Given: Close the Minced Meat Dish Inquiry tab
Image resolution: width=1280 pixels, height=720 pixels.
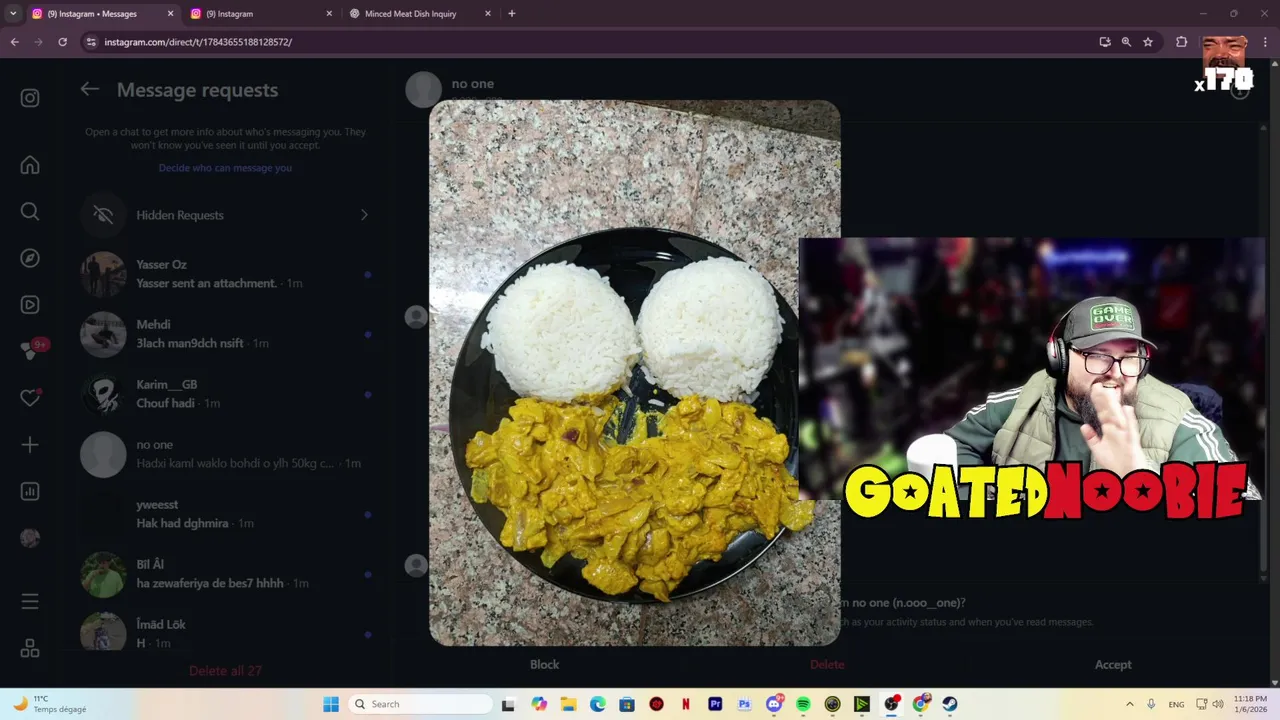Looking at the screenshot, I should pos(488,14).
